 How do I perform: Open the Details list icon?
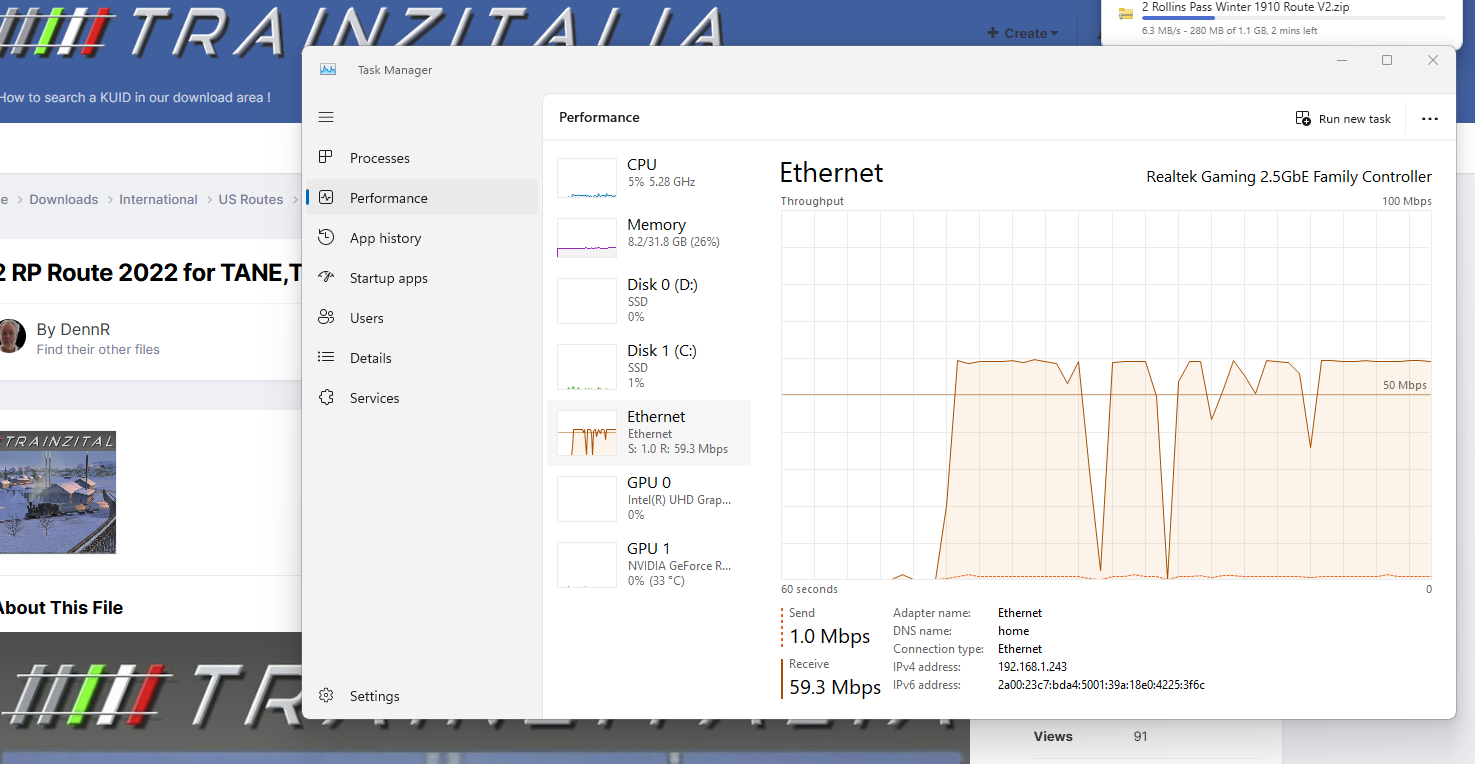(x=326, y=357)
